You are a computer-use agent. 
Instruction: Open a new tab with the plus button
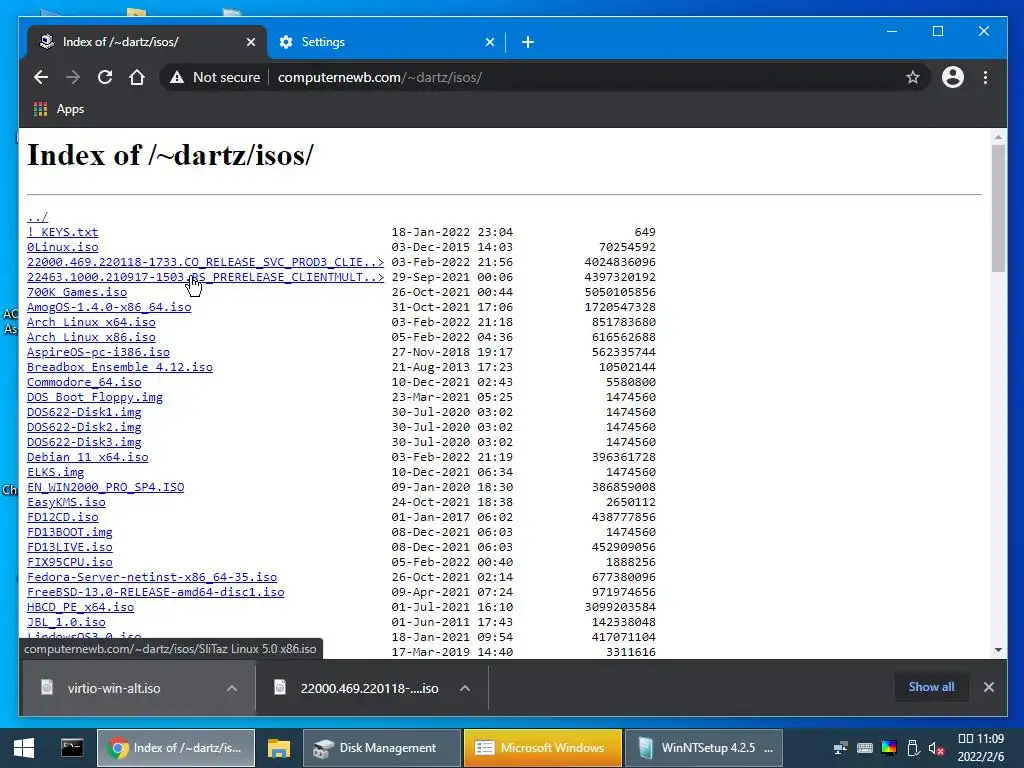(x=528, y=42)
